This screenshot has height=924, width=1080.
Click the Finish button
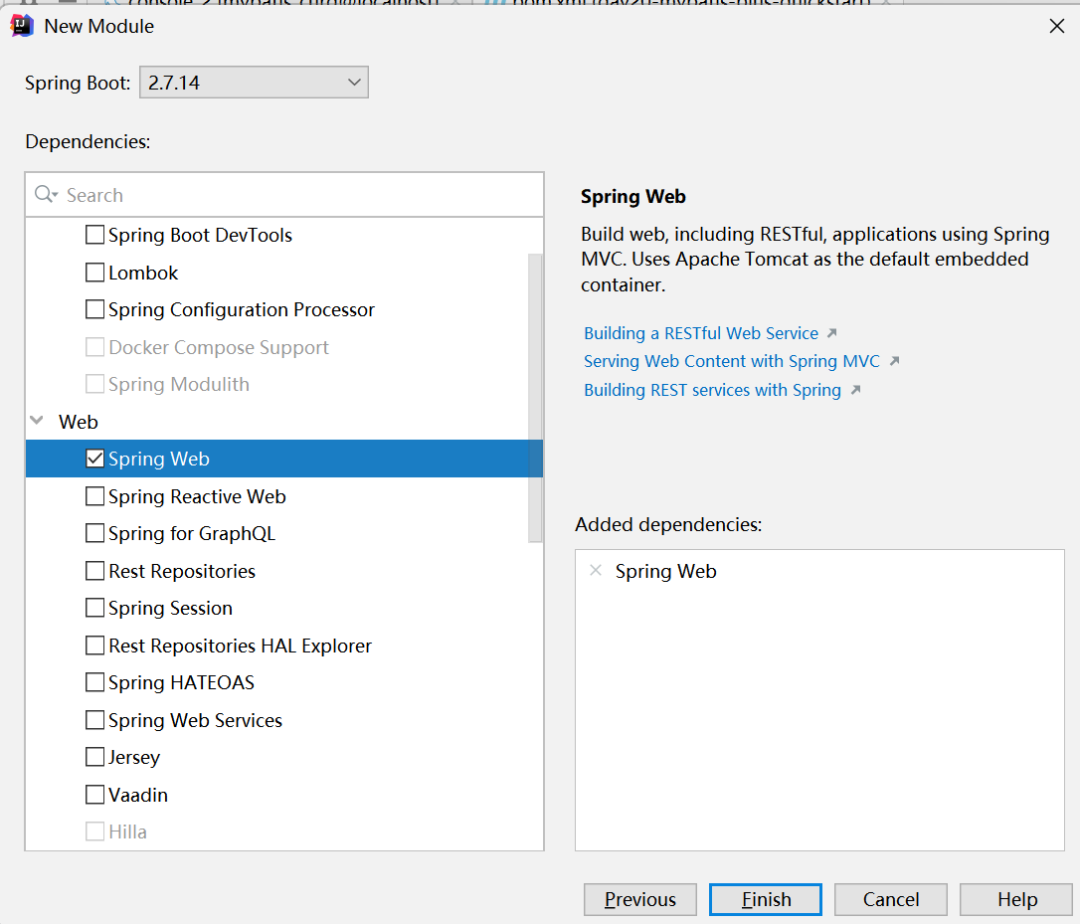766,899
